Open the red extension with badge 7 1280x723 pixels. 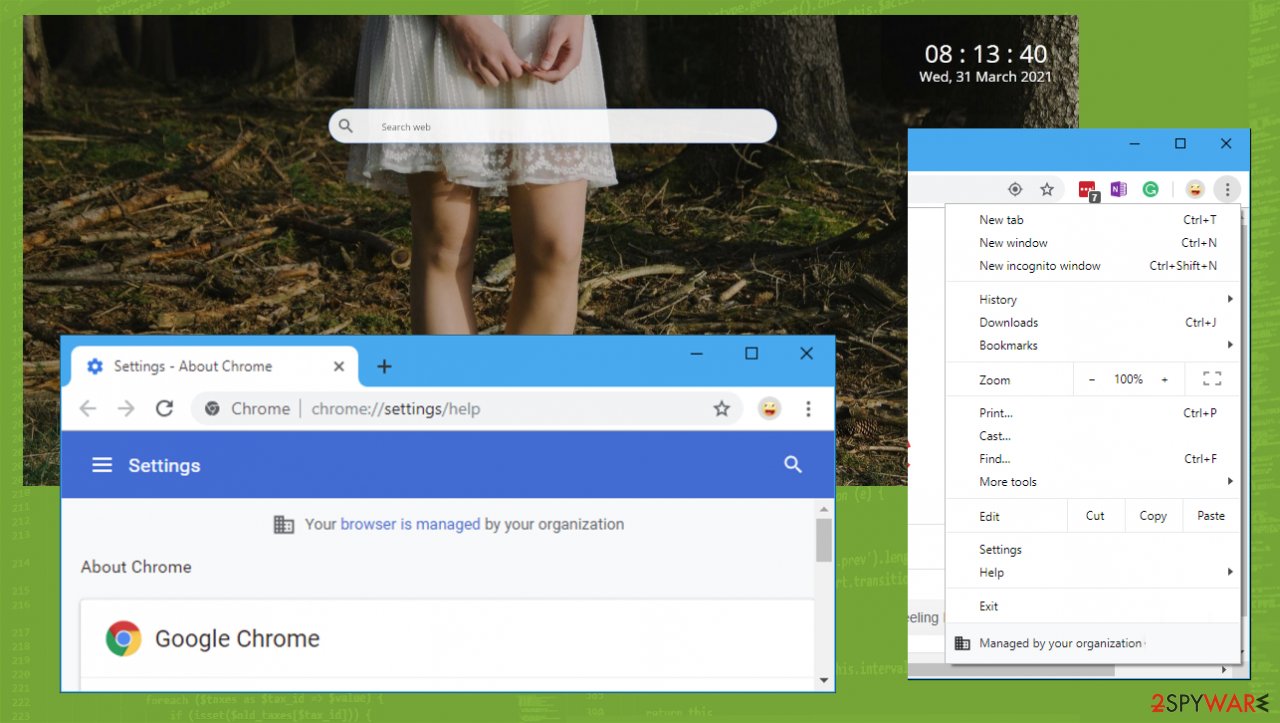click(x=1088, y=190)
